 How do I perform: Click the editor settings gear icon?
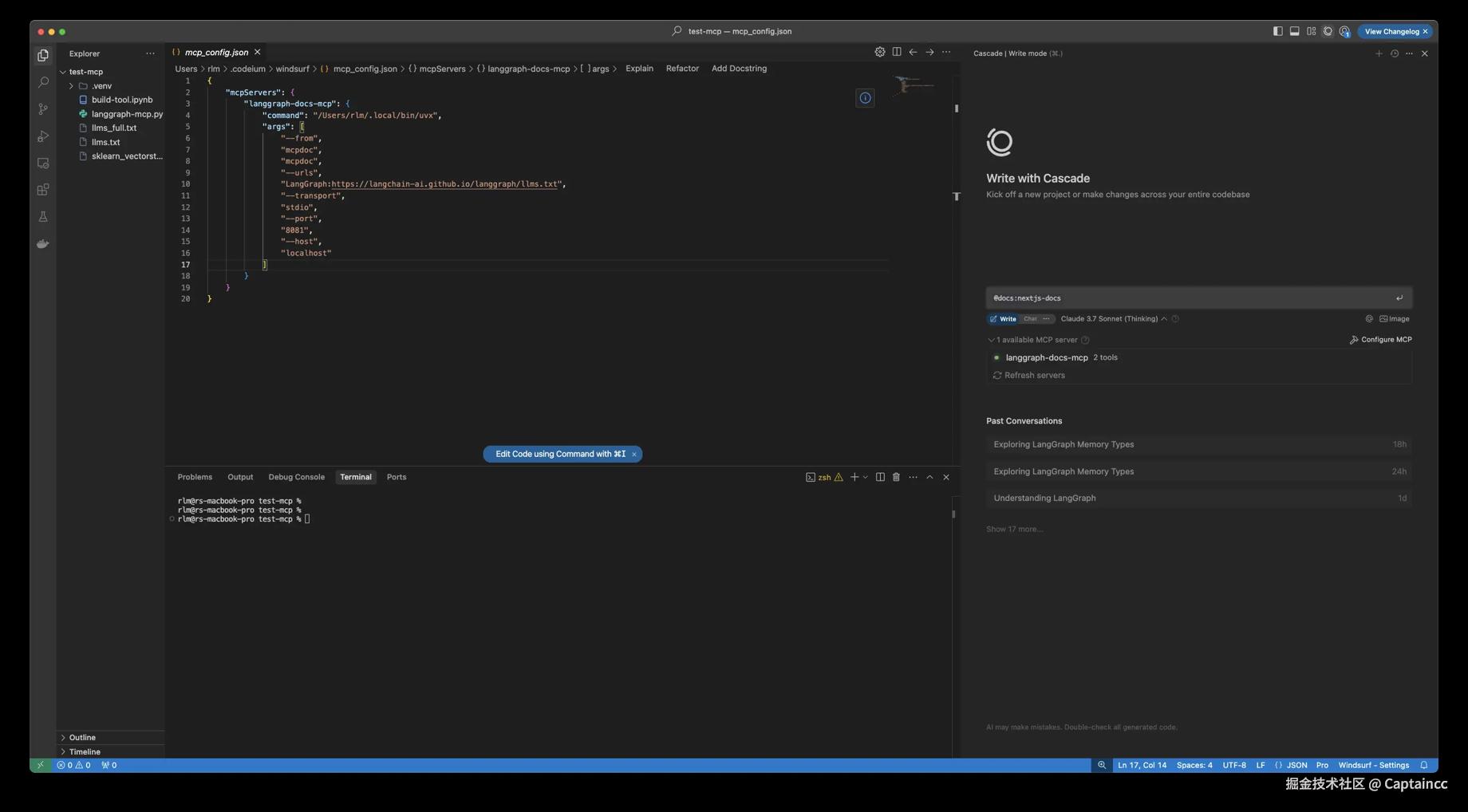[x=879, y=52]
